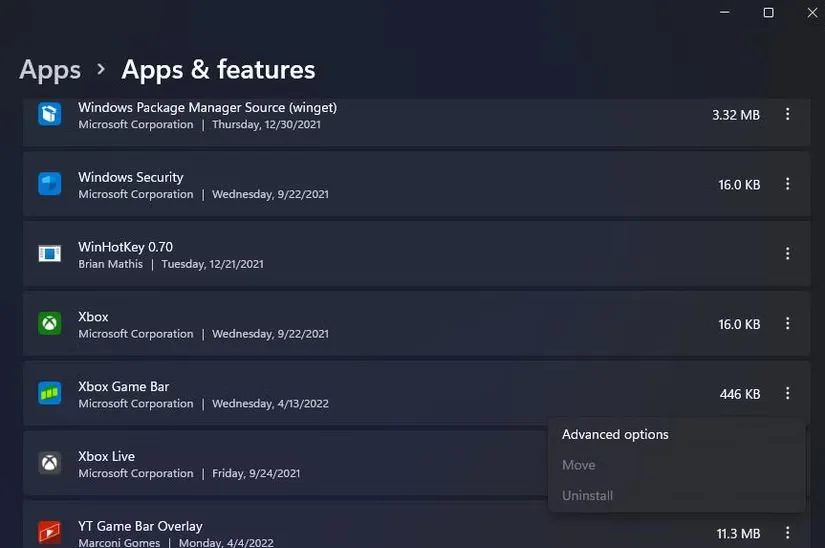Click the Xbox Live app icon
825x548 pixels.
[50, 463]
